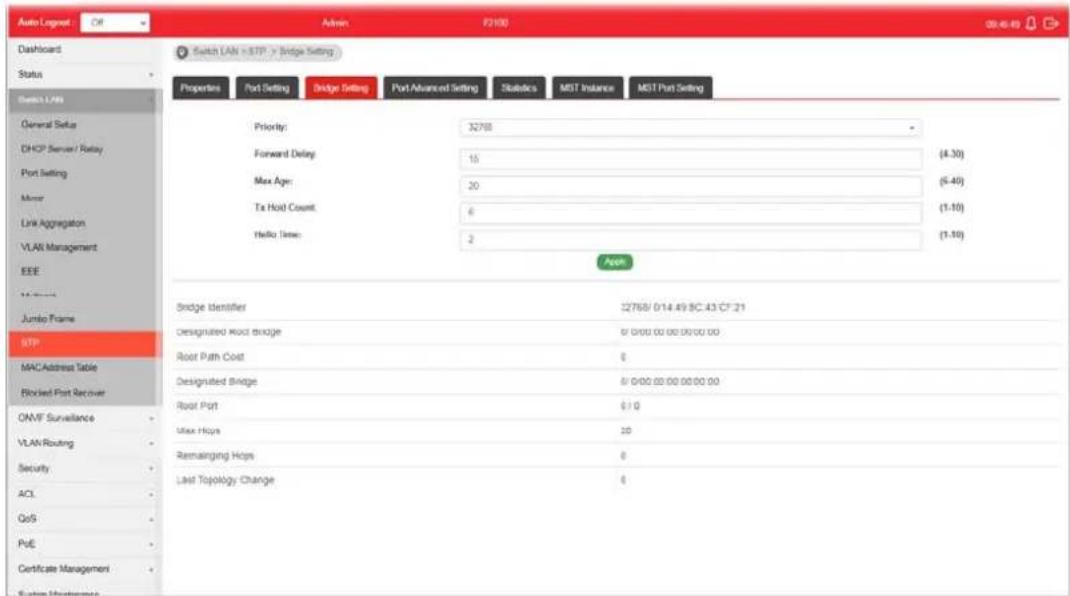Expand Certificate Management menu
The width and height of the screenshot is (1070, 596).
tap(85, 569)
